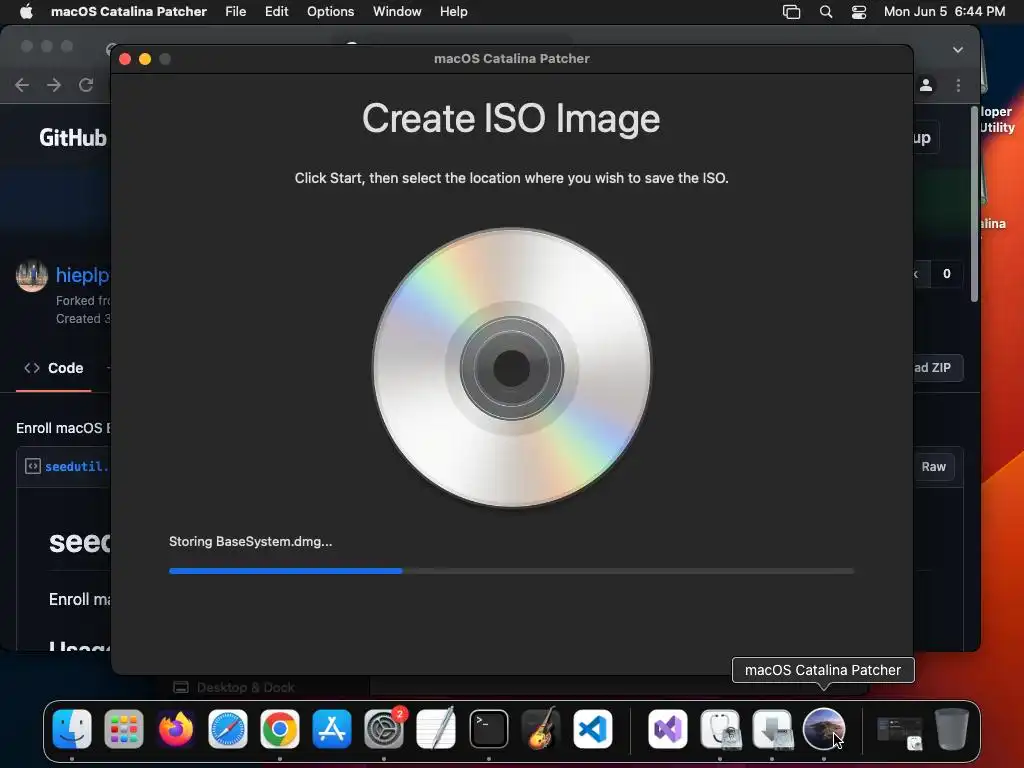Close the Catalina Patcher window
This screenshot has width=1024, height=768.
[x=125, y=59]
